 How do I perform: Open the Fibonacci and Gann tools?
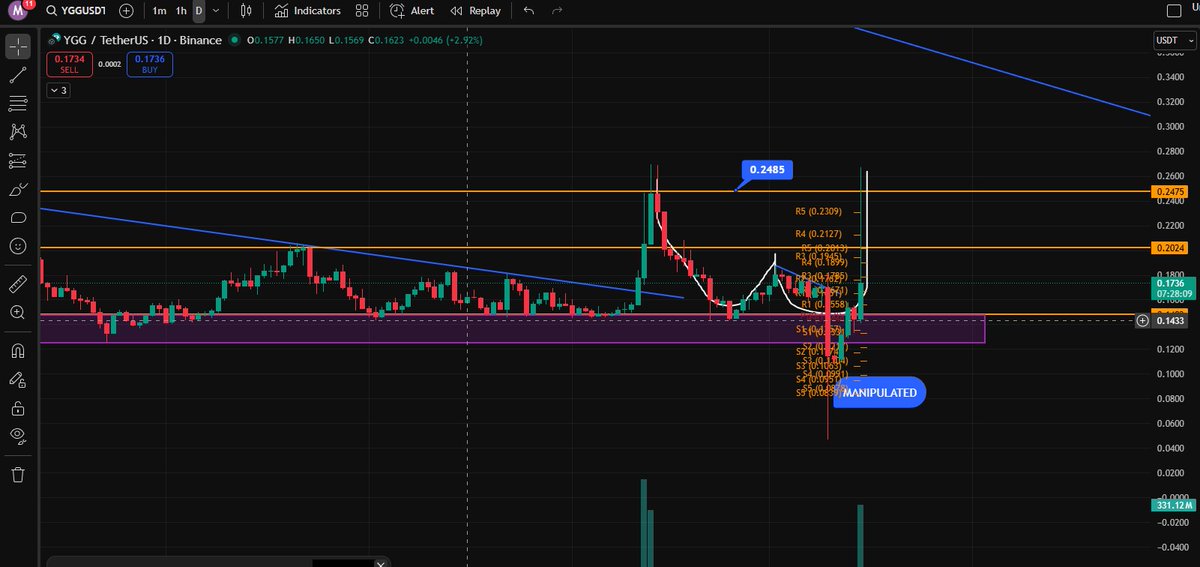pyautogui.click(x=17, y=103)
